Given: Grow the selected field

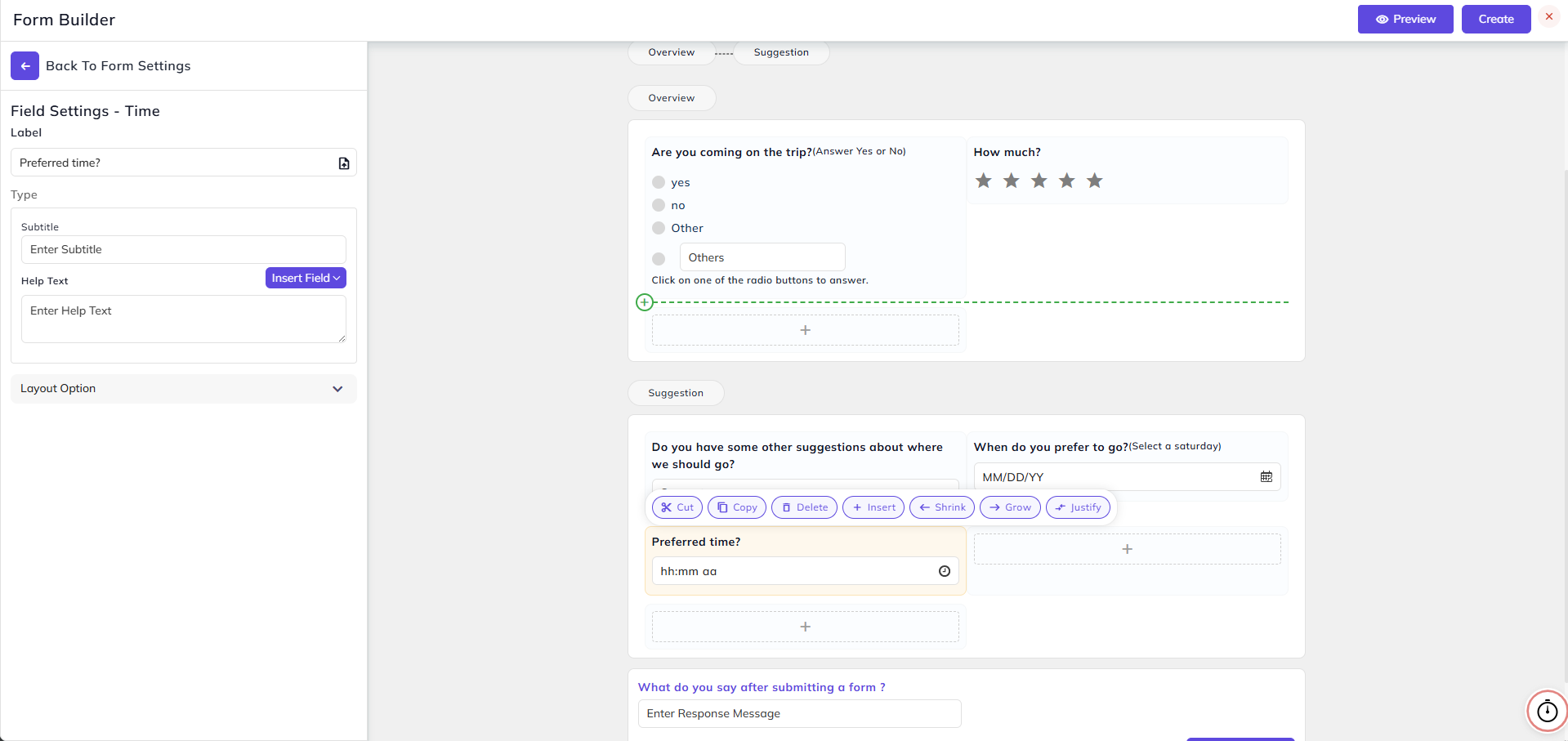Looking at the screenshot, I should [x=1010, y=507].
